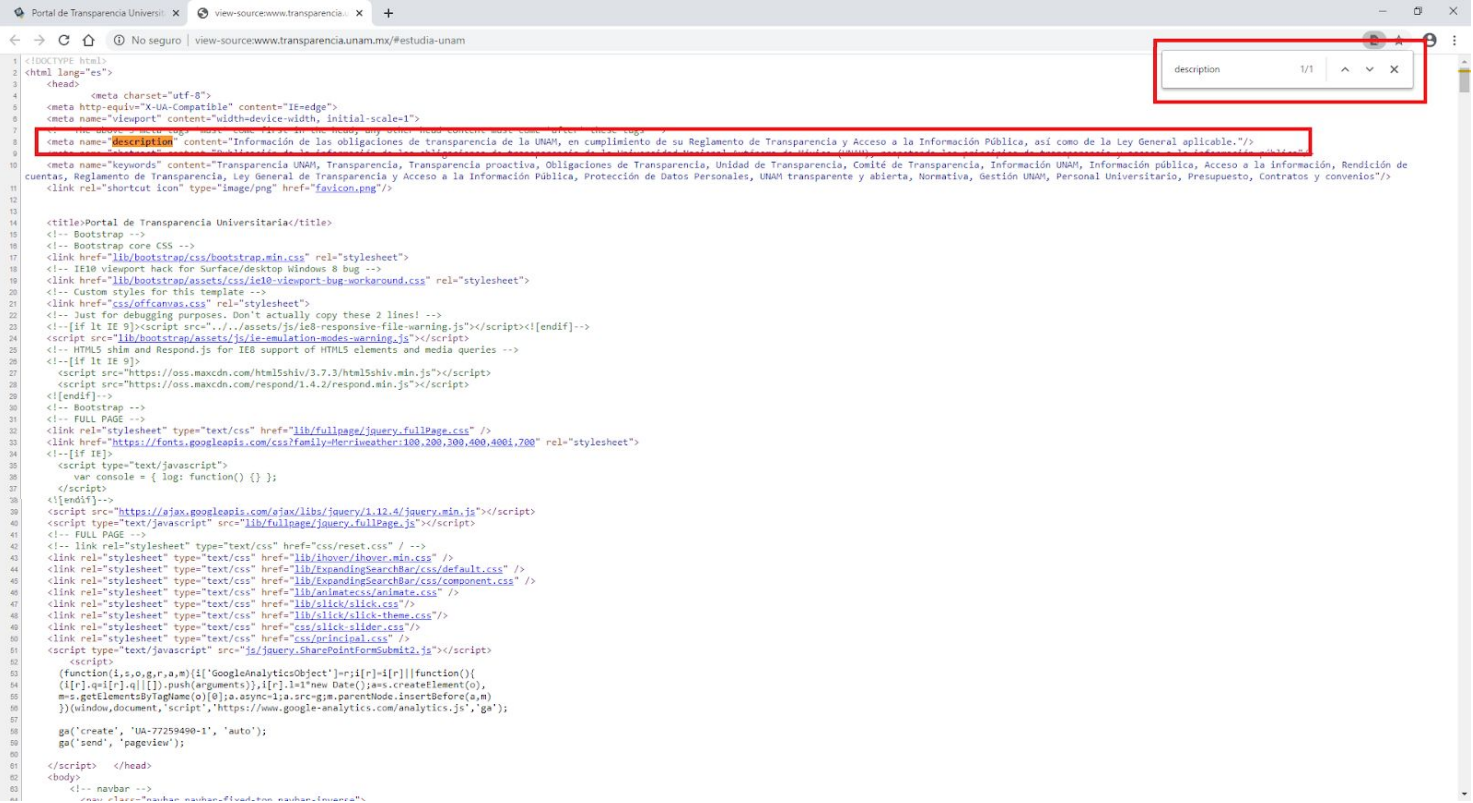Open the user profile icon

(1429, 40)
